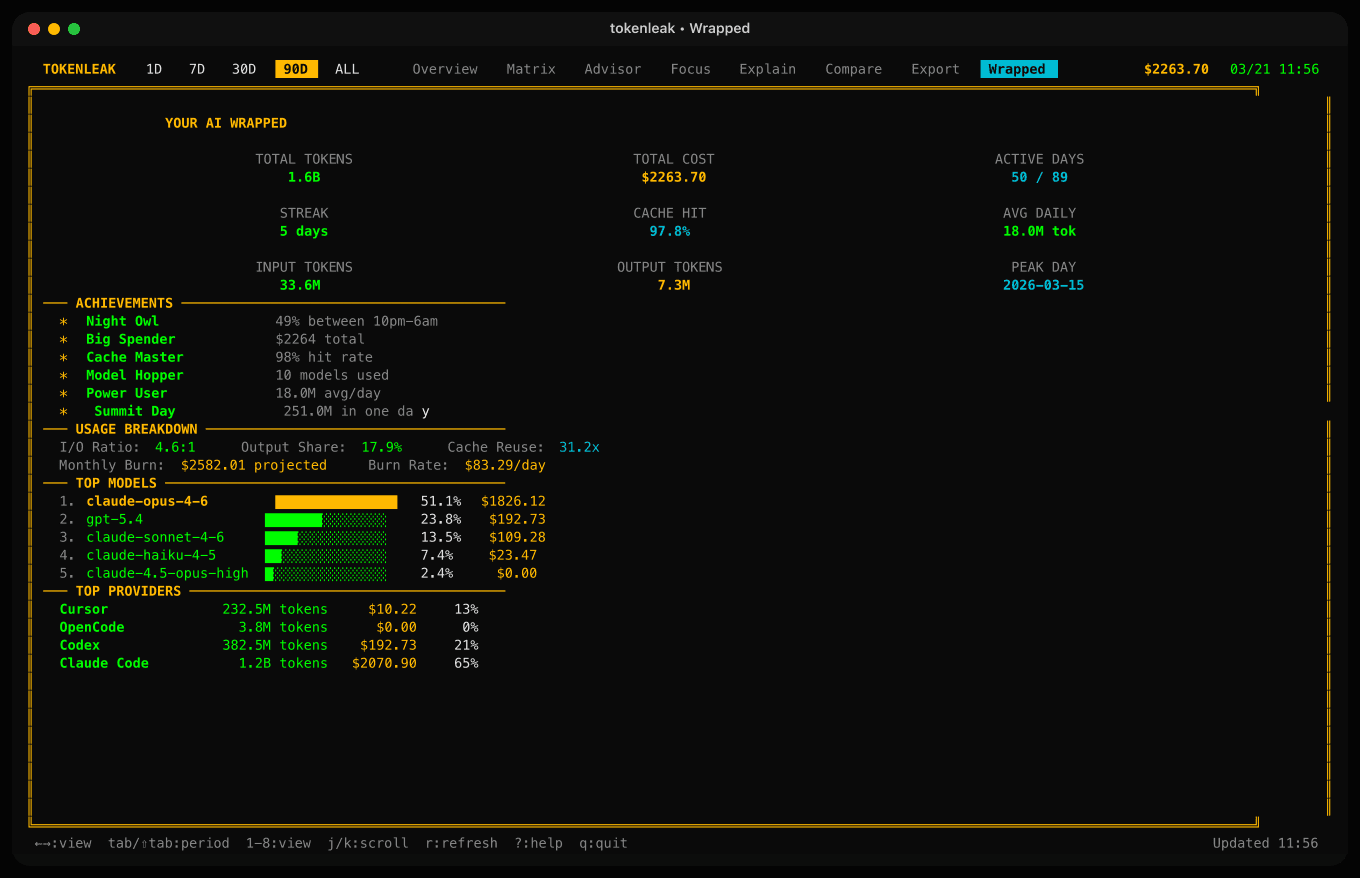Select the Cache Master achievement
Image resolution: width=1360 pixels, height=878 pixels.
pos(135,357)
